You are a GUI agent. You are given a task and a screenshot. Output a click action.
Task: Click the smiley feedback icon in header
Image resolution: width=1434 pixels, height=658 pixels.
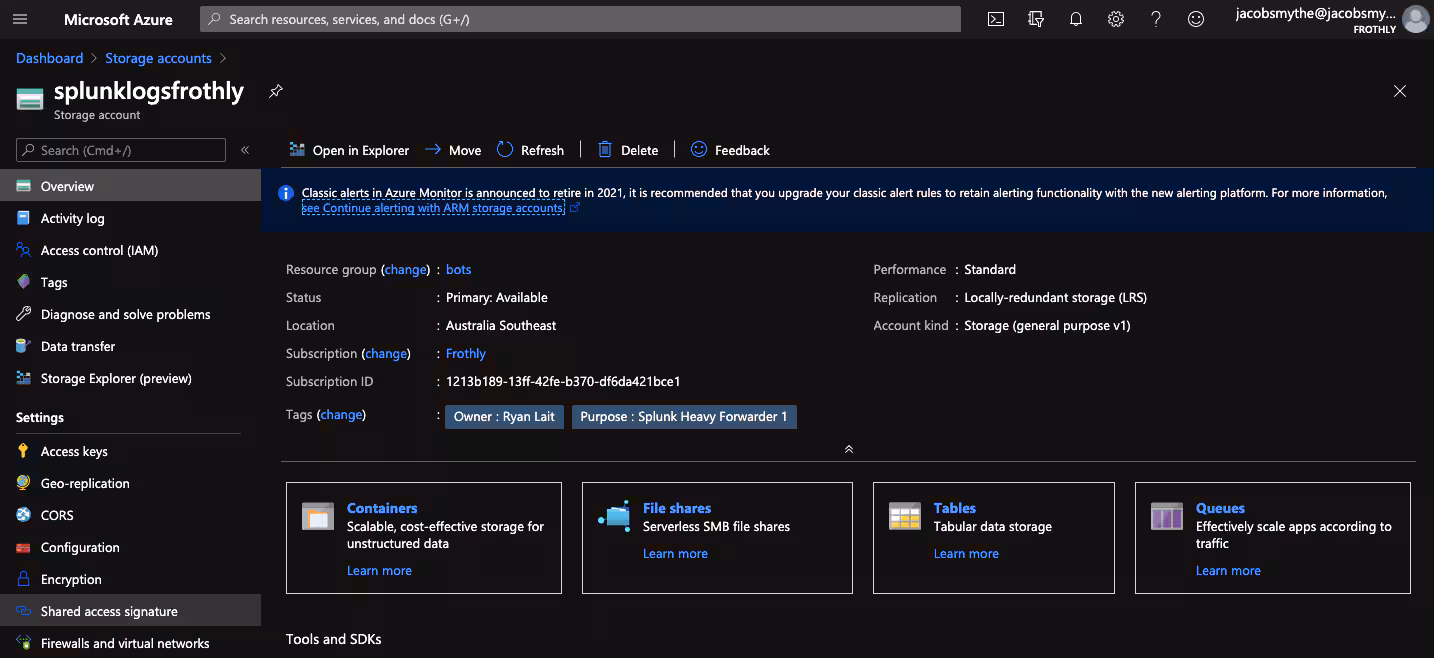[1196, 19]
